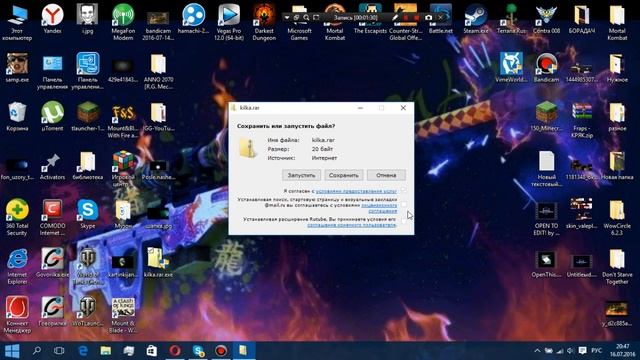Screen dimensions: 640x360
Task: Launch Vegas Pro 12.0 from the desktop
Action: tap(229, 22)
